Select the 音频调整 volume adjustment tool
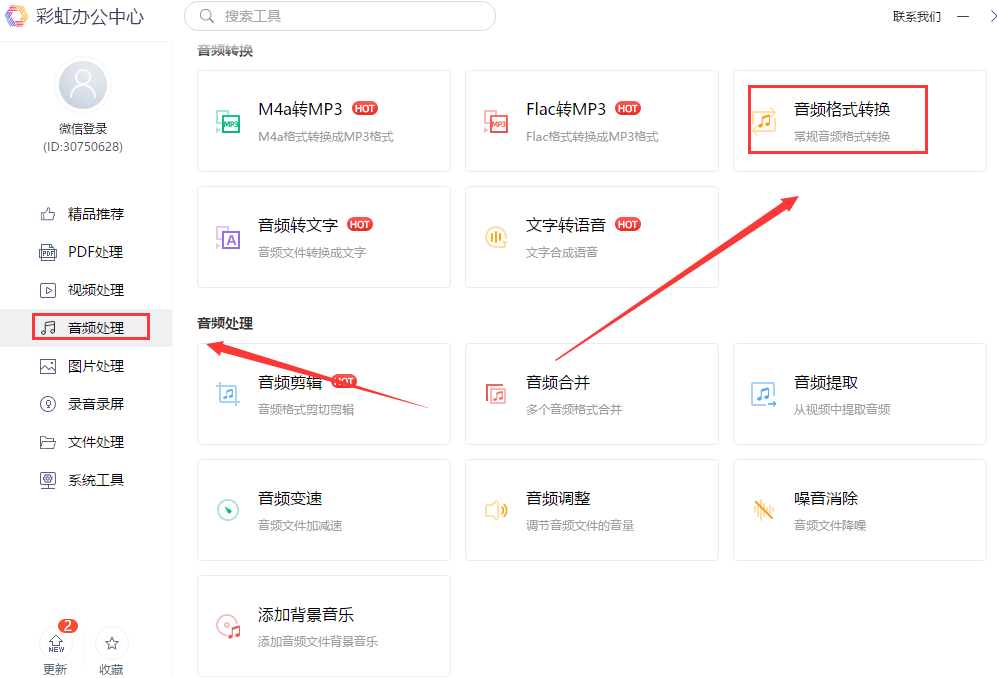This screenshot has width=997, height=678. (x=591, y=510)
